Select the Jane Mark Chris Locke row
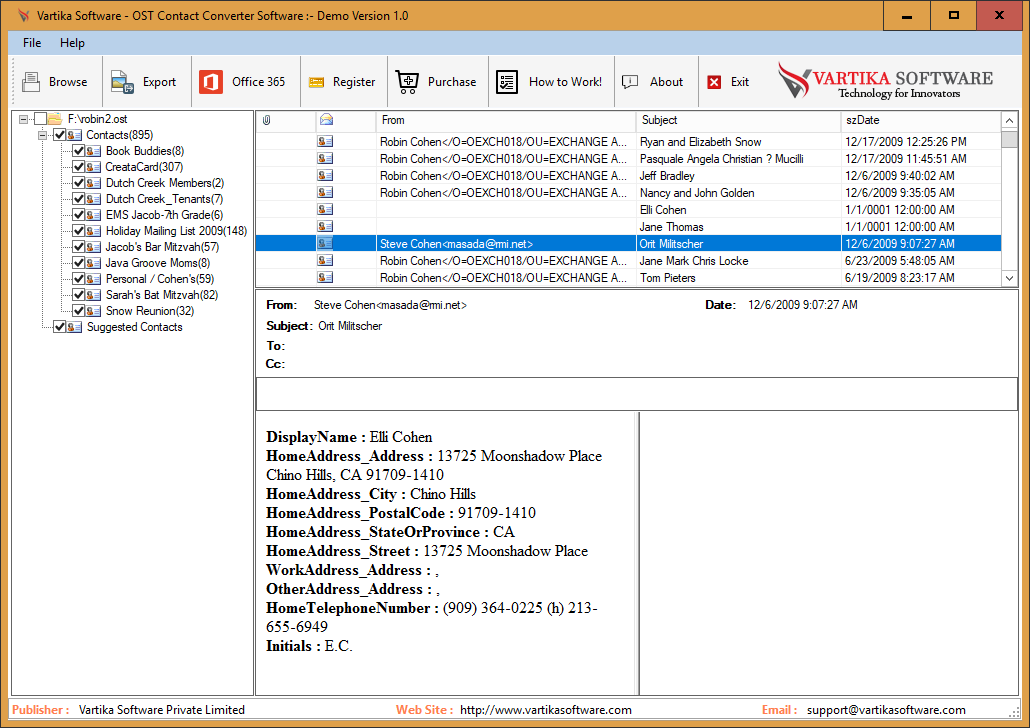This screenshot has height=728, width=1030. coord(629,261)
